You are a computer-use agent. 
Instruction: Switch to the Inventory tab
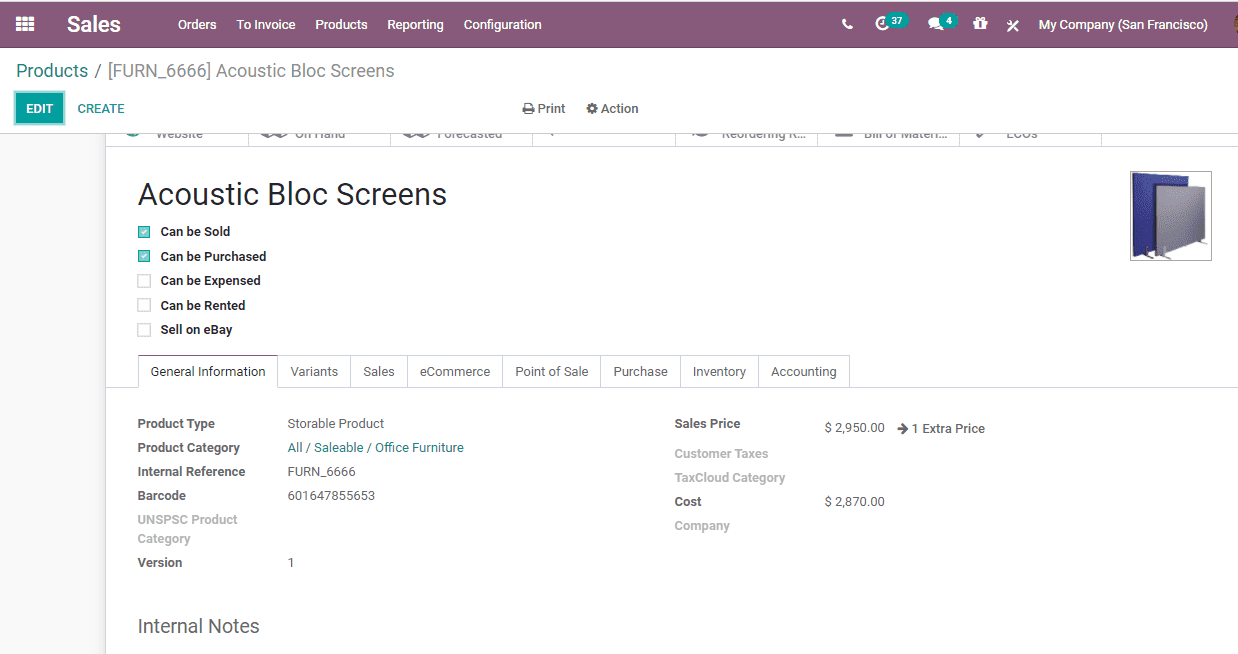pos(719,371)
